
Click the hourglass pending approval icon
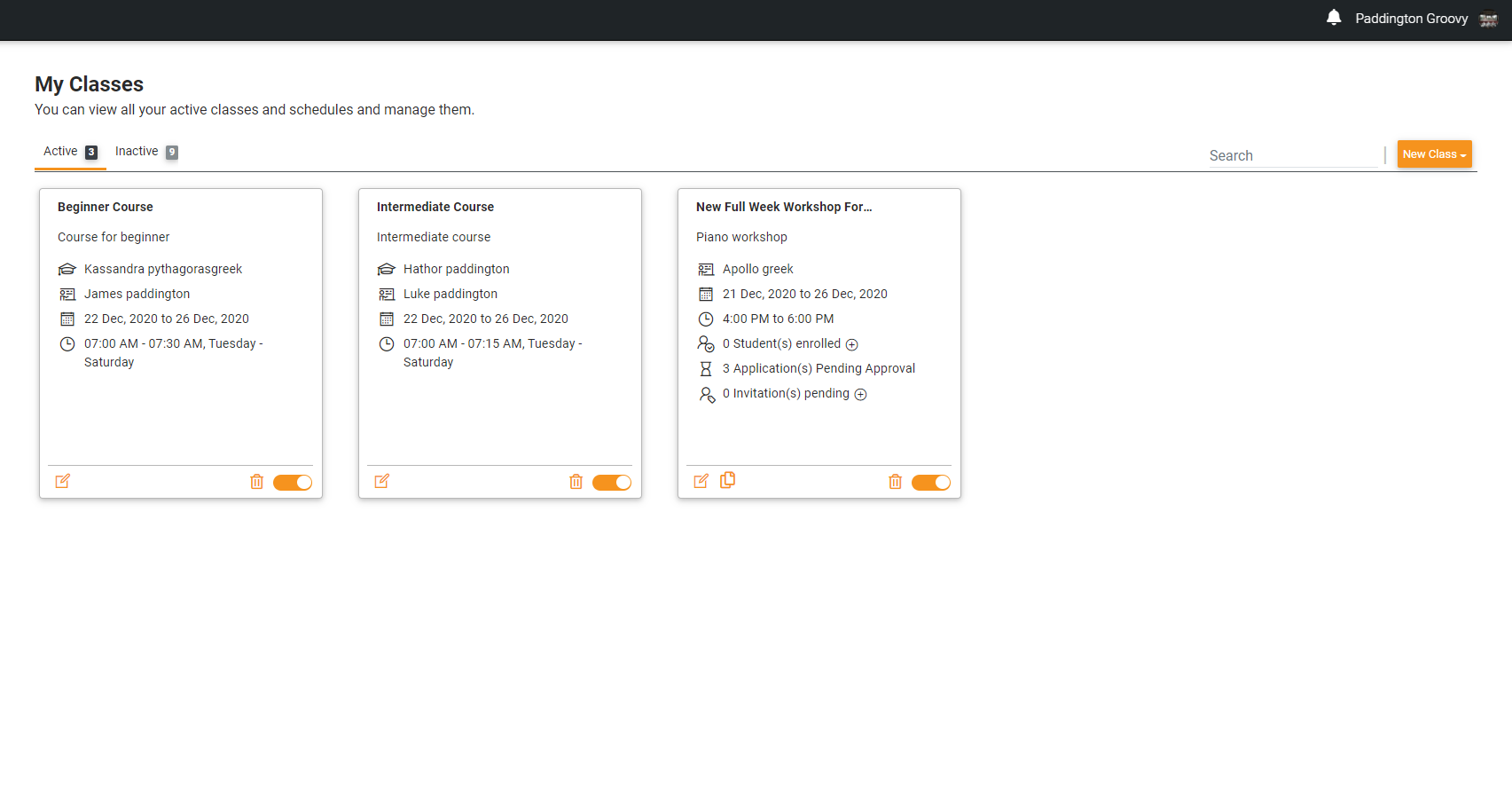[706, 368]
